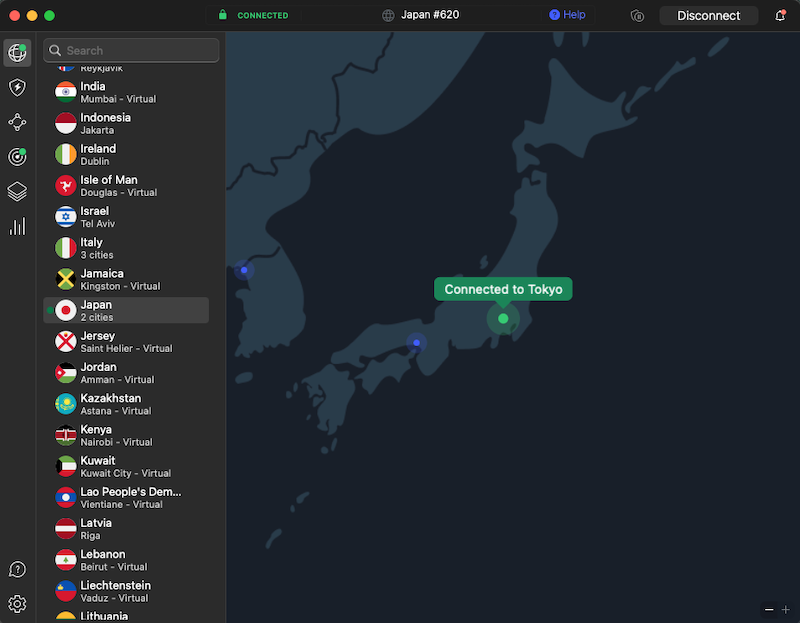800x623 pixels.
Task: Zoom out the map with minus button
Action: point(769,609)
